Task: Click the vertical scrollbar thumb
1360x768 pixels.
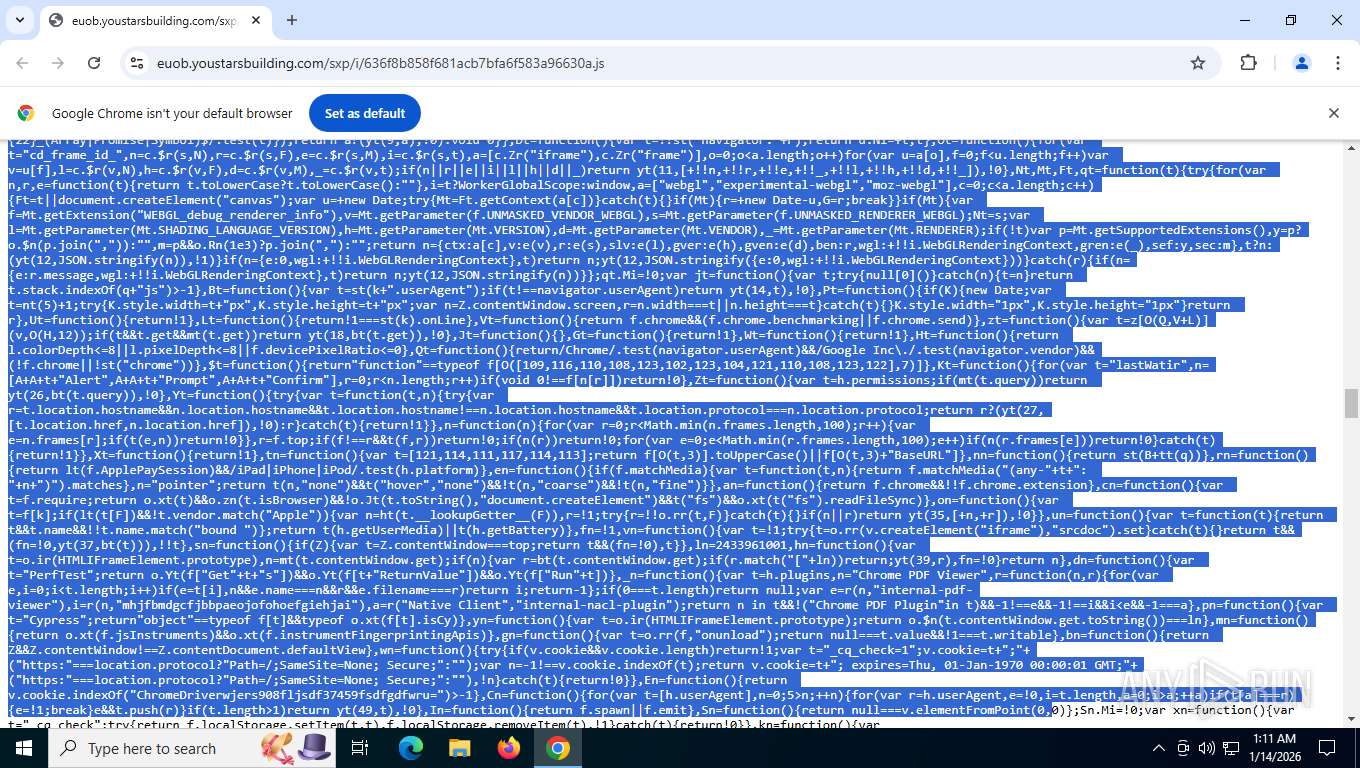Action: pos(1351,403)
